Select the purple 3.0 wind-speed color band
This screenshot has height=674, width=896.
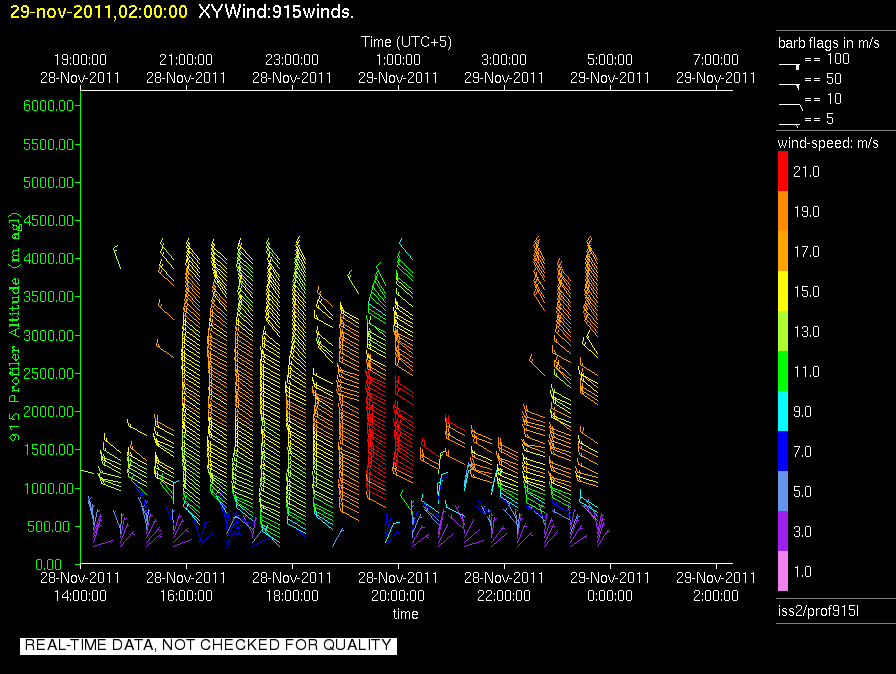click(x=783, y=531)
